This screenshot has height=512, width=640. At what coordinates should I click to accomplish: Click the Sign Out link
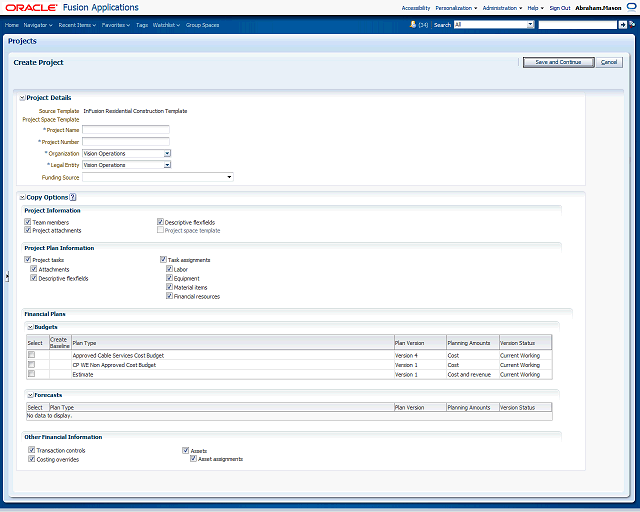tap(559, 7)
